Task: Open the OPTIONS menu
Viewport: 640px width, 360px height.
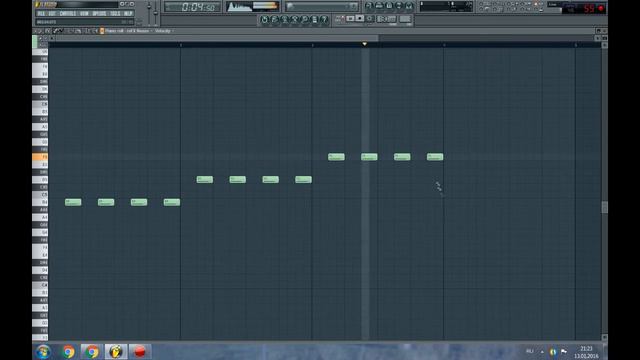Action: point(99,13)
